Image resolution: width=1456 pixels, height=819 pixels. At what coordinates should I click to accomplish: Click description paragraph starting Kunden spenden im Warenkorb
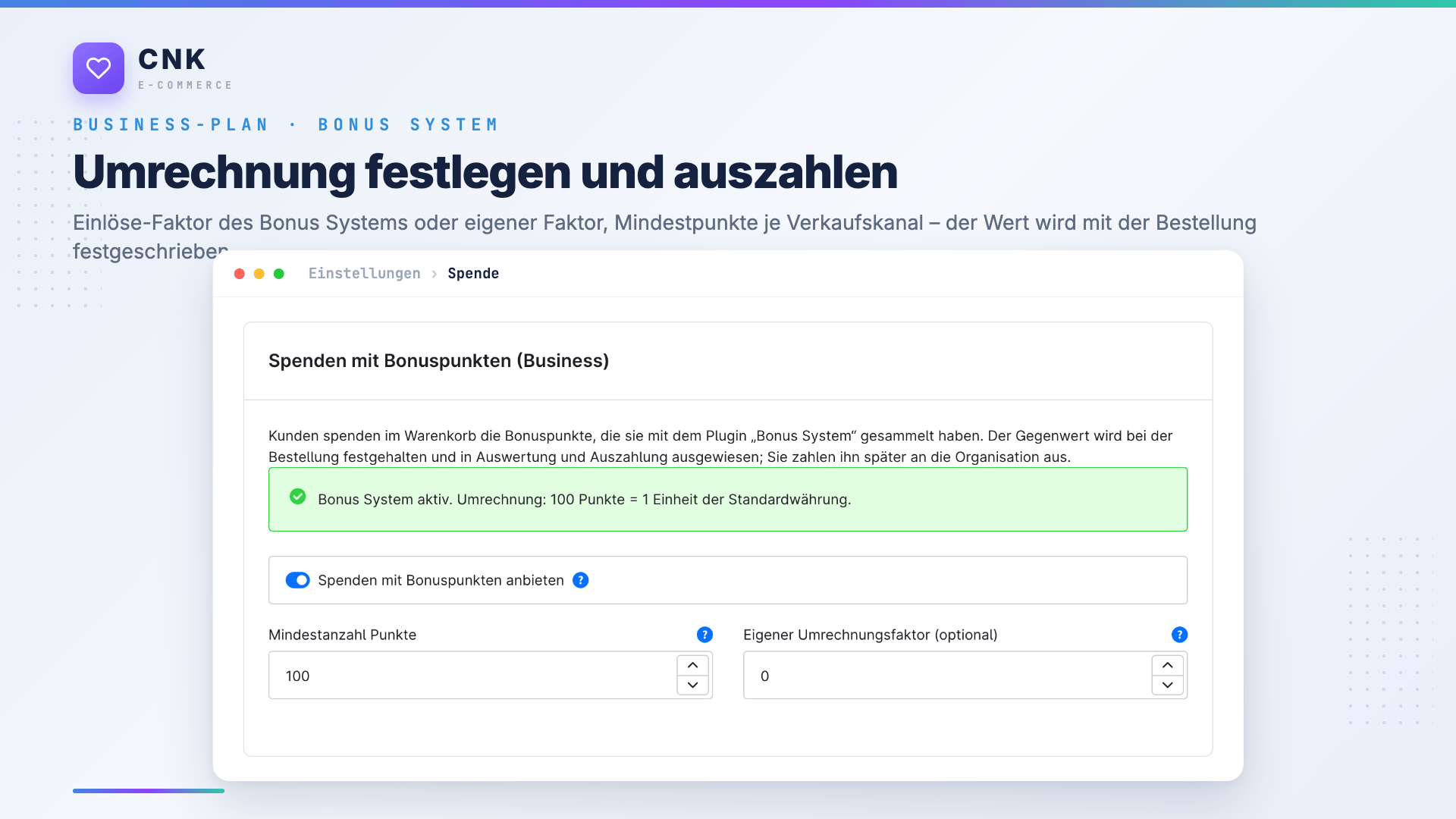pyautogui.click(x=720, y=447)
